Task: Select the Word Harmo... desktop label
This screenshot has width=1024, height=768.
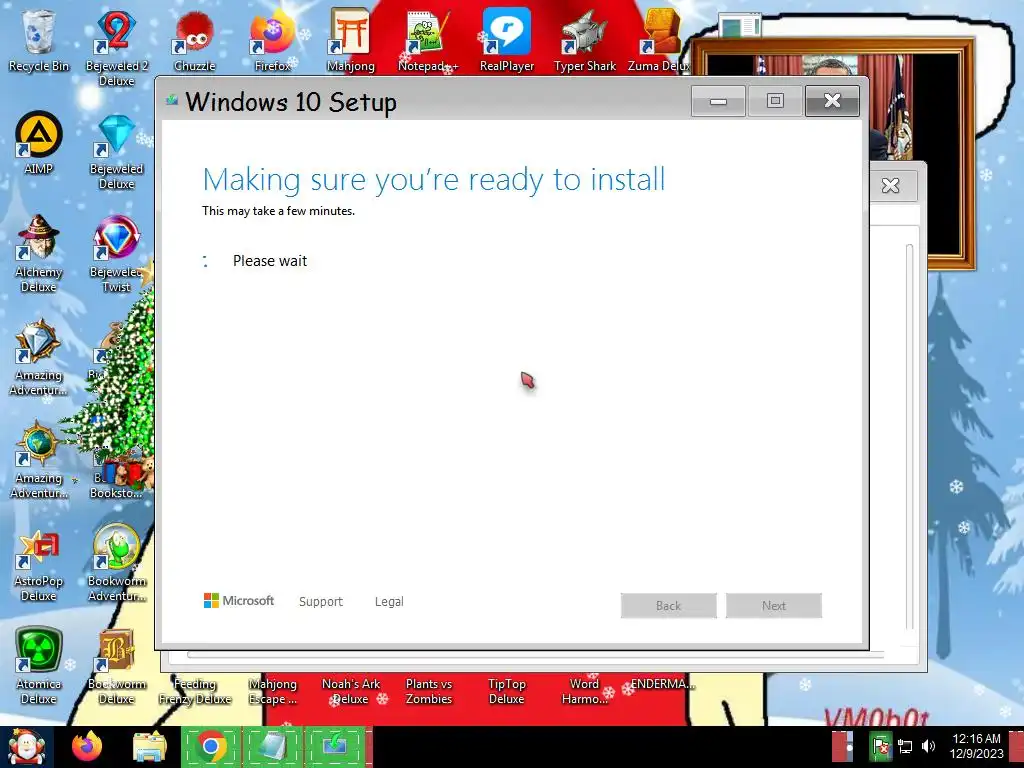Action: (584, 691)
